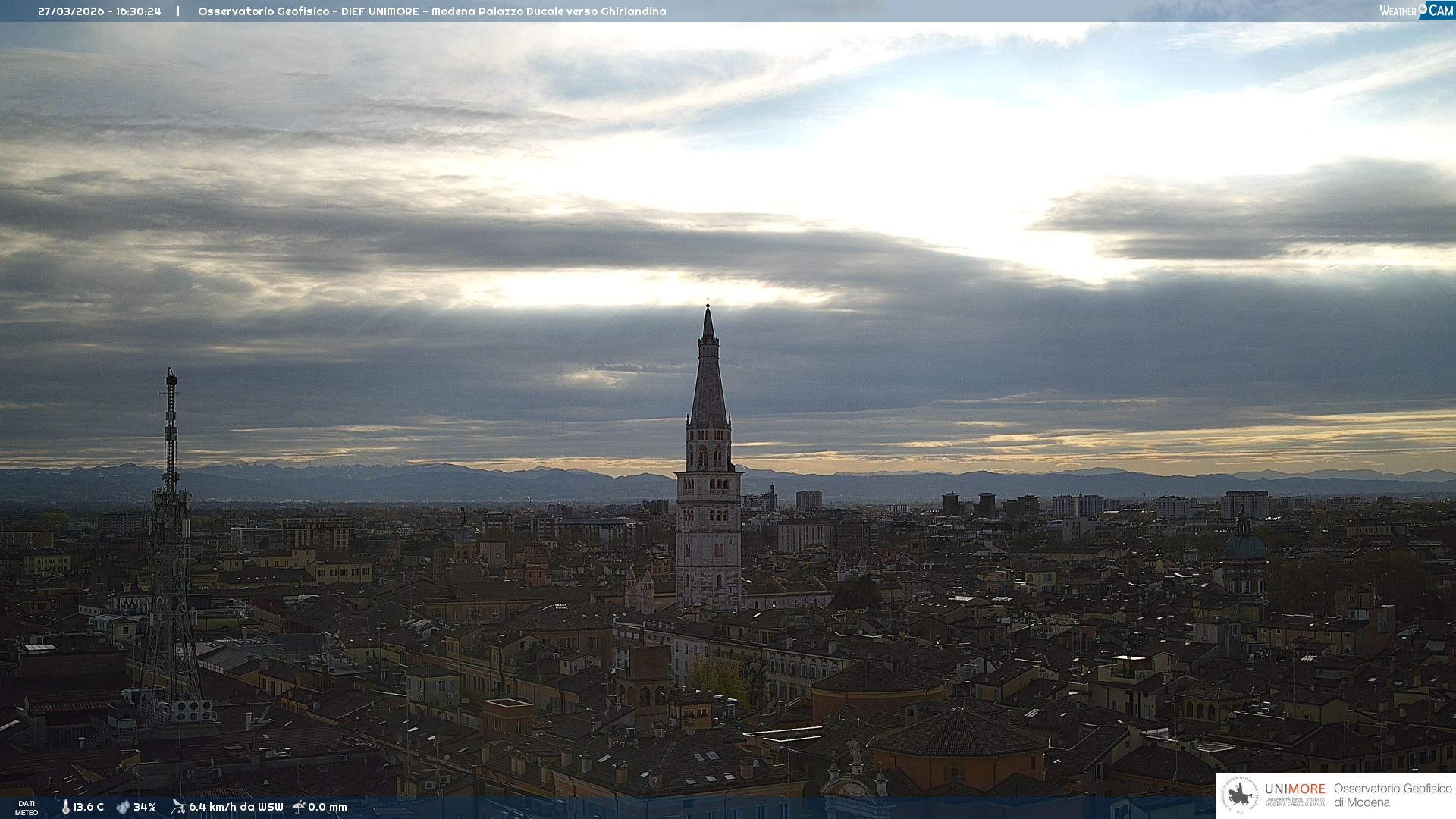Click the UNIMORE university seal emblem

(x=1240, y=795)
